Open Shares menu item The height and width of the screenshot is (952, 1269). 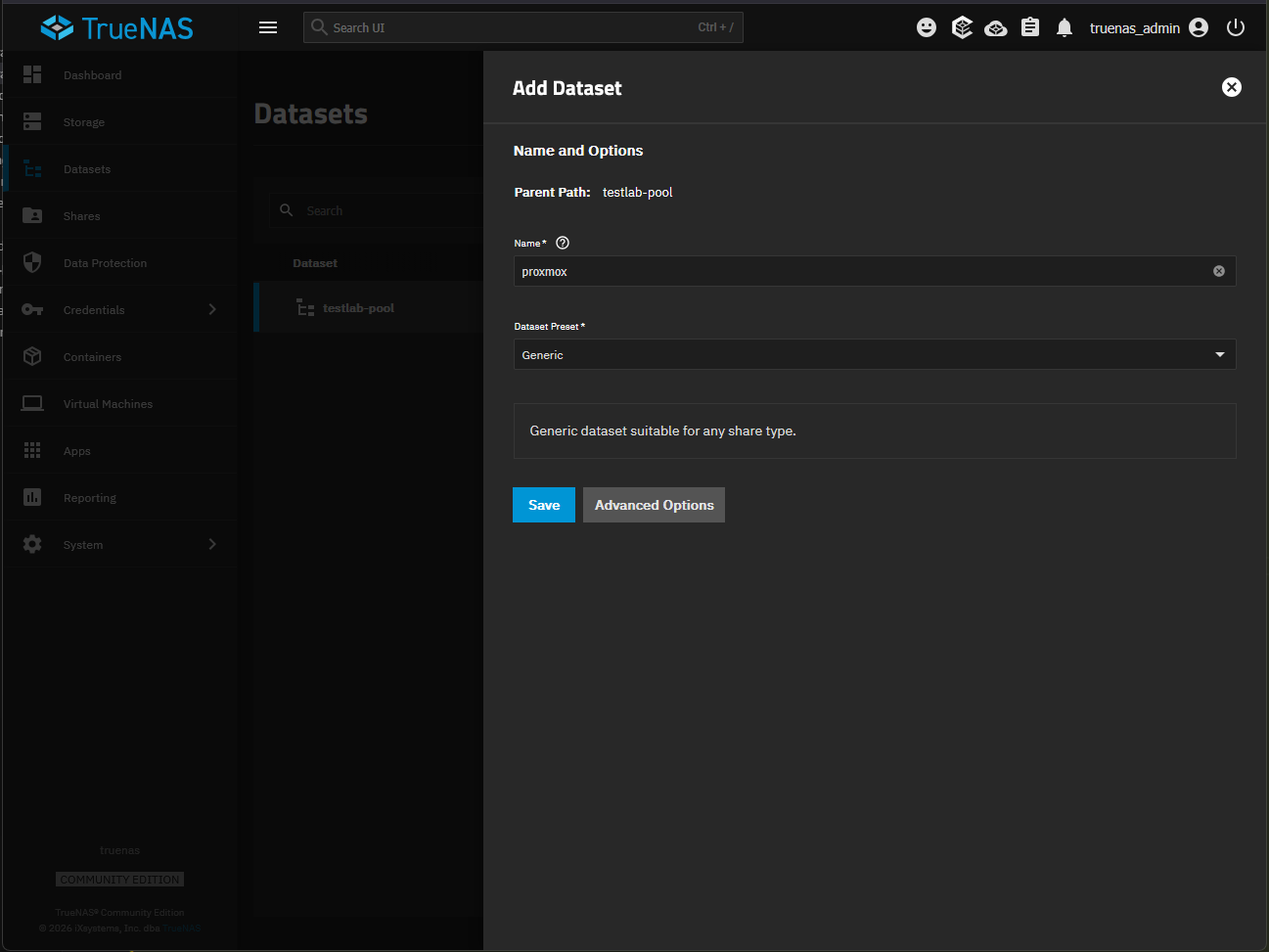tap(119, 215)
